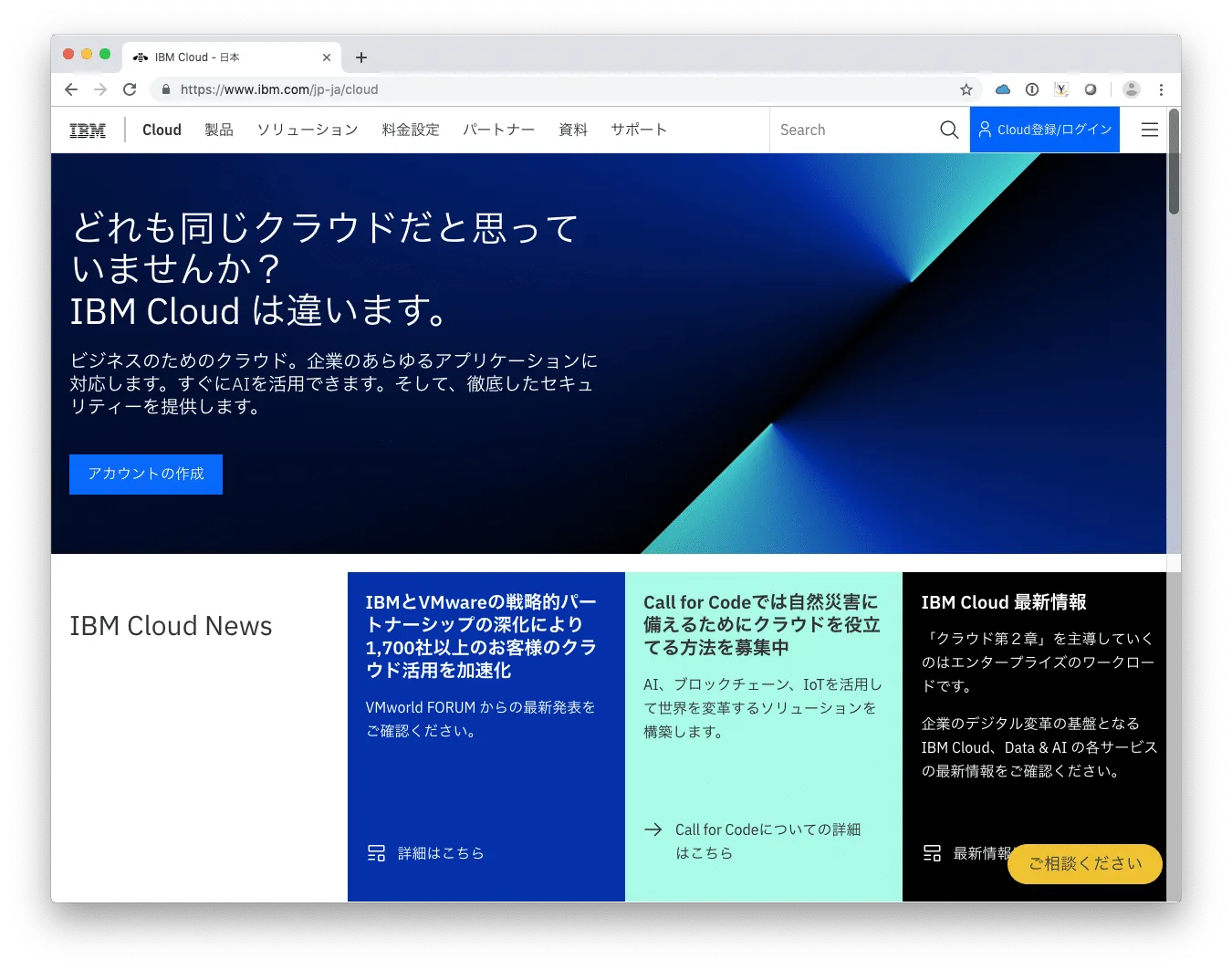Click the browser address bar URL

click(x=279, y=89)
